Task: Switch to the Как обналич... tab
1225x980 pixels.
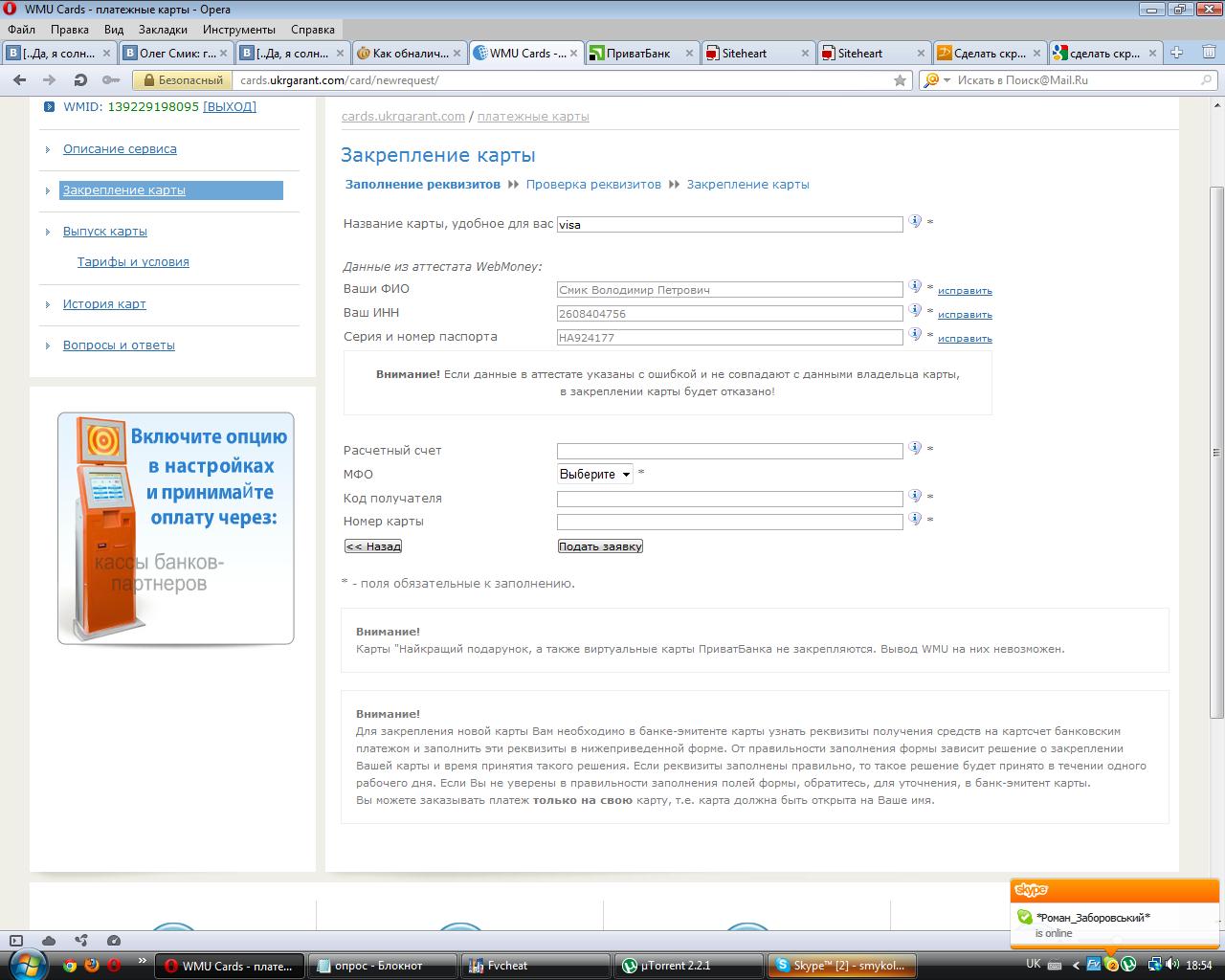Action: pos(409,53)
